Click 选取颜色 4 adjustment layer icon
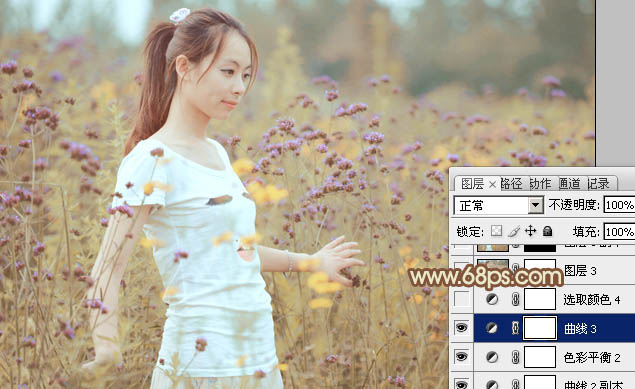The width and height of the screenshot is (635, 389). (x=492, y=299)
